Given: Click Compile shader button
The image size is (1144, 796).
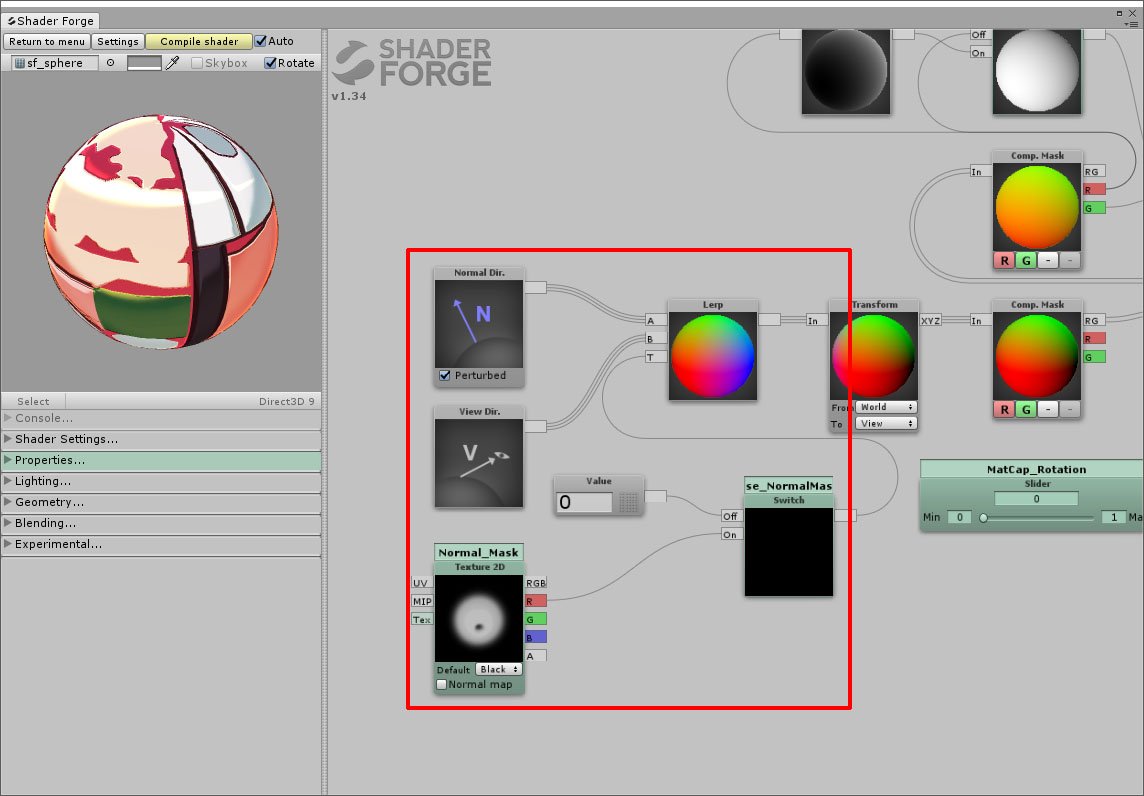Looking at the screenshot, I should [x=198, y=42].
